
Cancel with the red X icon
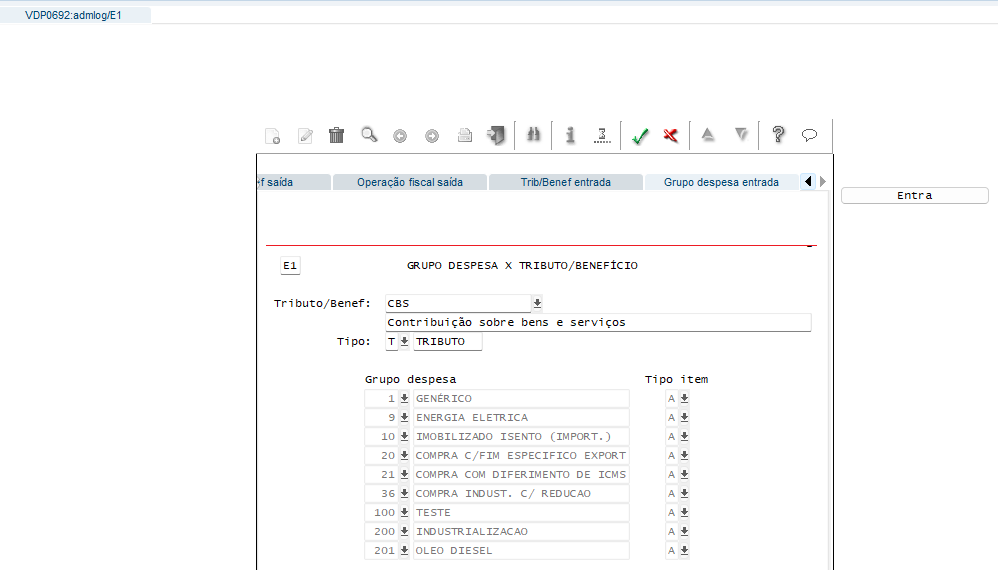tap(670, 135)
